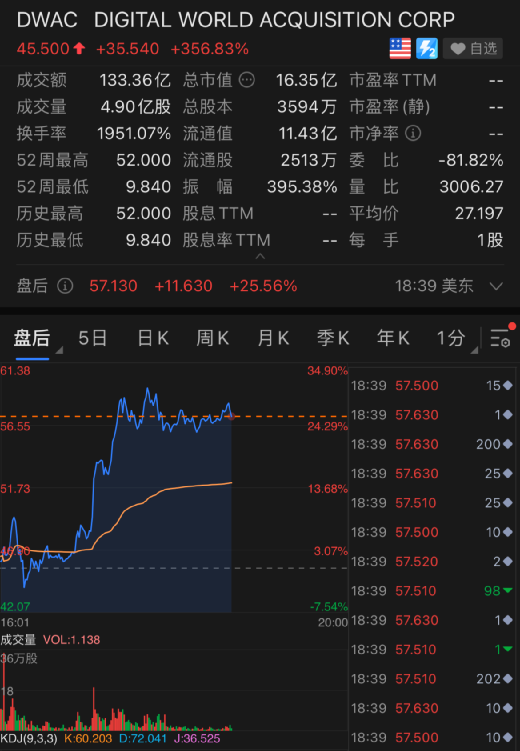Open chart settings icon with red dot
The height and width of the screenshot is (751, 520).
tap(501, 337)
